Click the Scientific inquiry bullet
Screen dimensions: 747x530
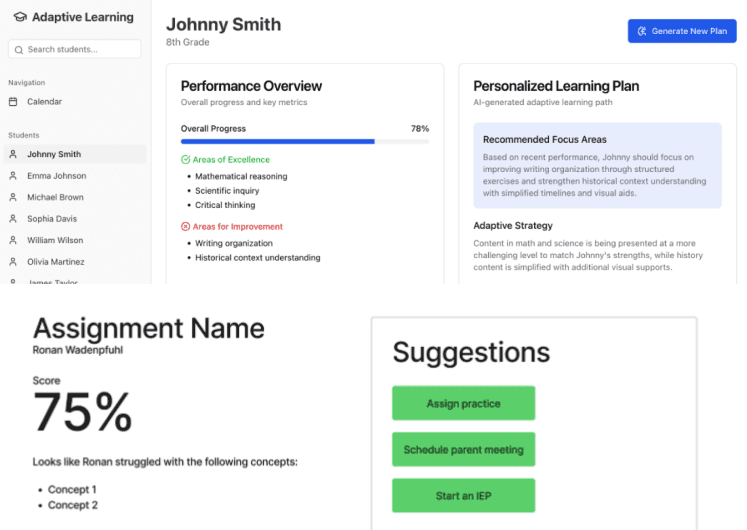click(x=227, y=190)
